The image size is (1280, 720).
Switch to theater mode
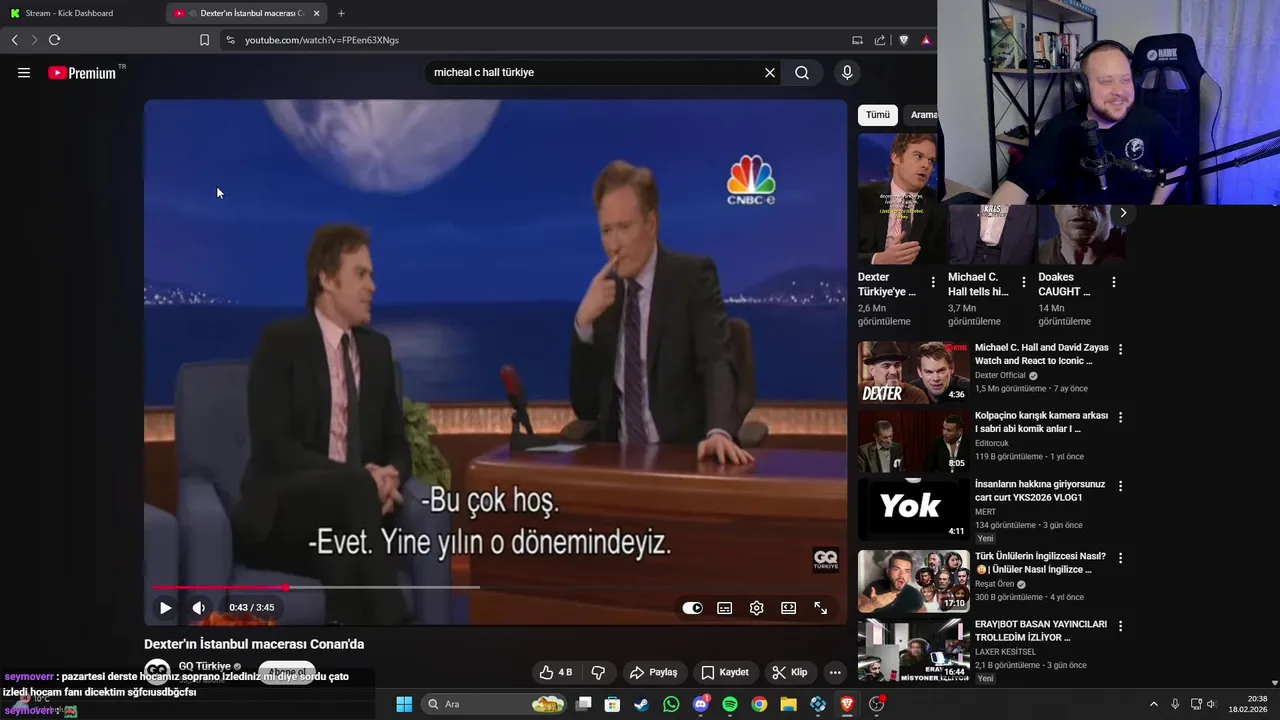pos(789,608)
